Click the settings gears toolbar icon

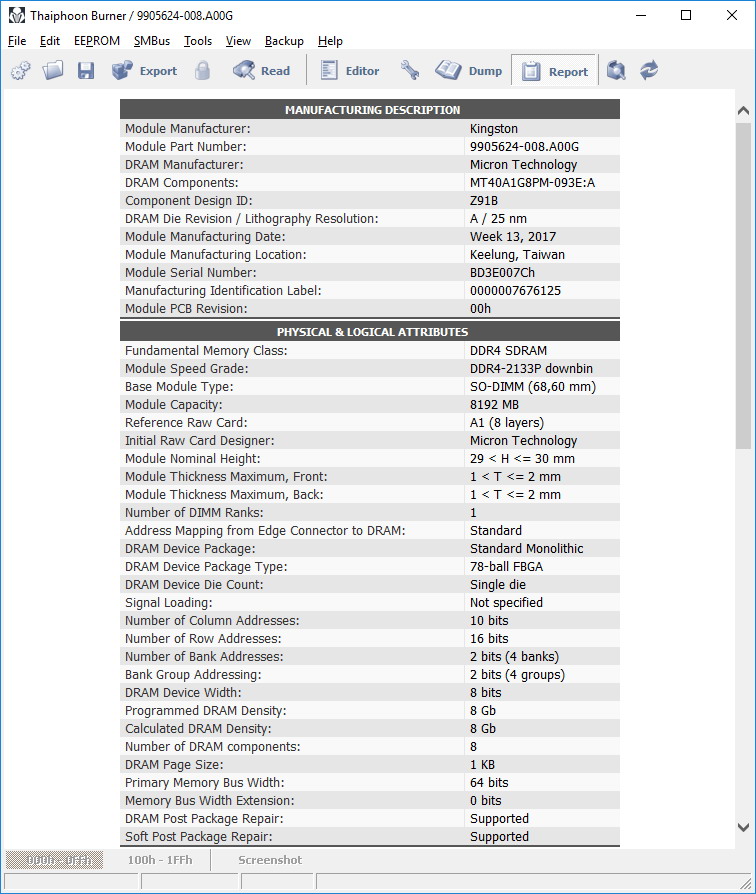click(x=21, y=71)
